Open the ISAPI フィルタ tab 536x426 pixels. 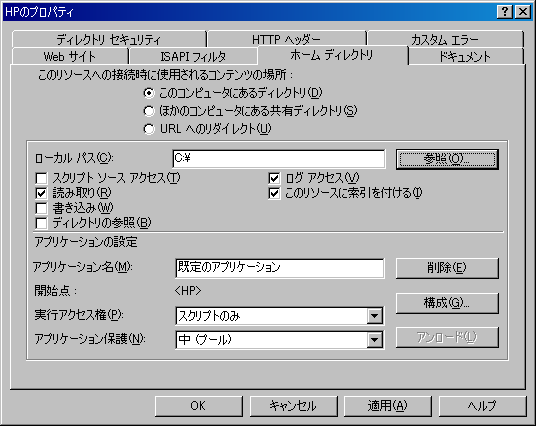pos(193,56)
